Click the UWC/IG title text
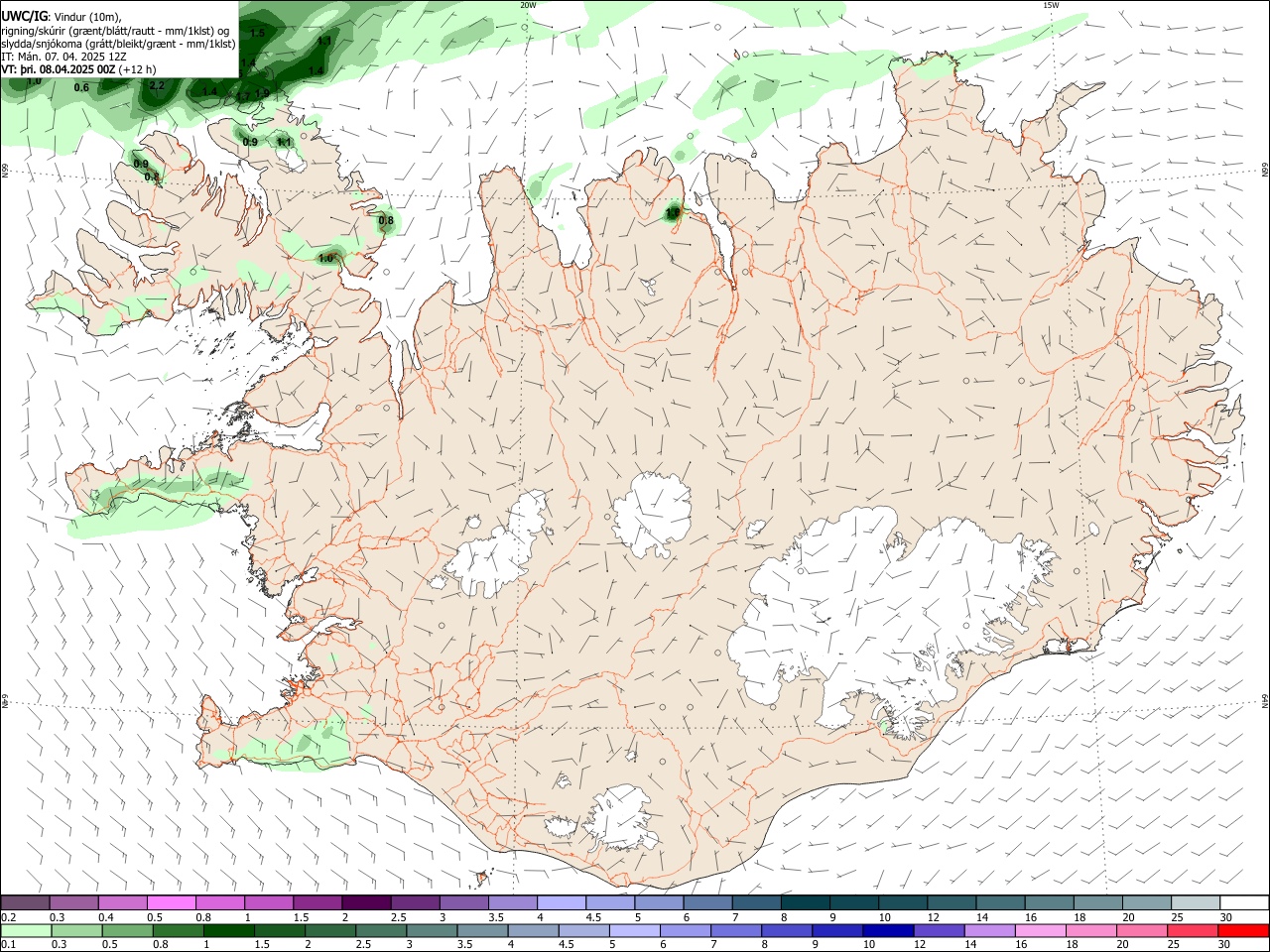 [x=24, y=16]
